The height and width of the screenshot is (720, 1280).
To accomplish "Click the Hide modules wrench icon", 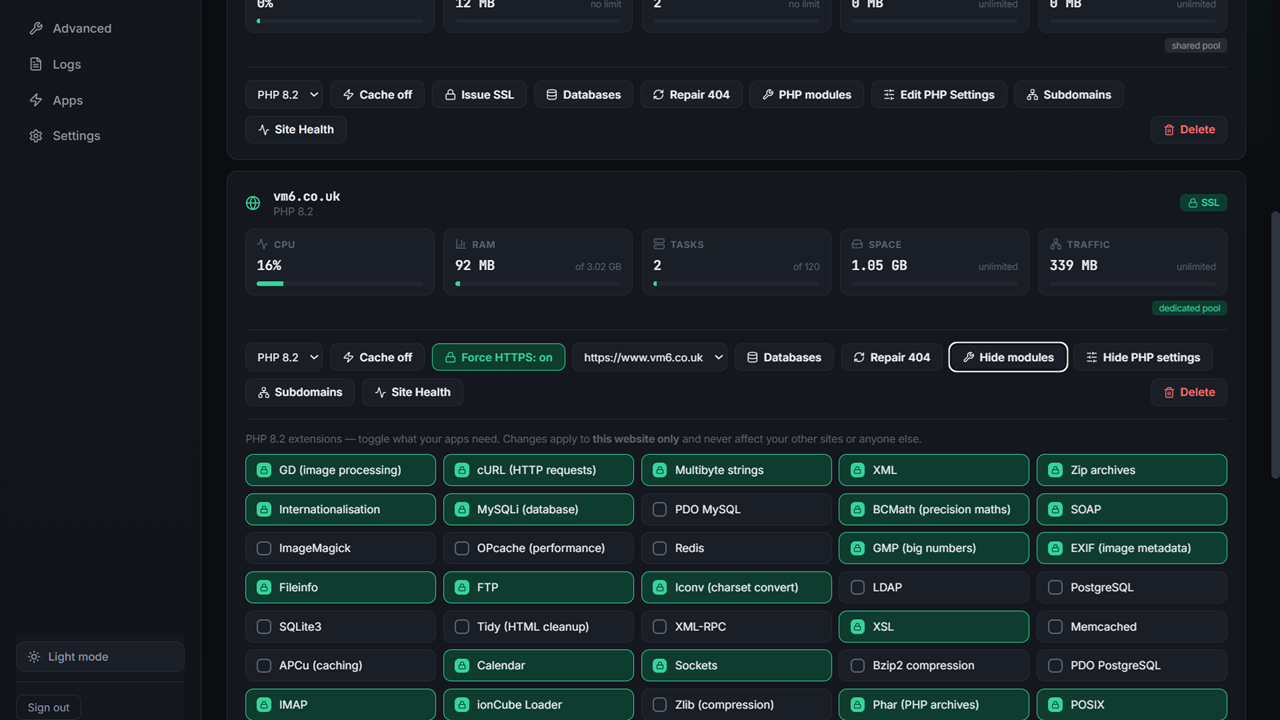I will [x=968, y=357].
